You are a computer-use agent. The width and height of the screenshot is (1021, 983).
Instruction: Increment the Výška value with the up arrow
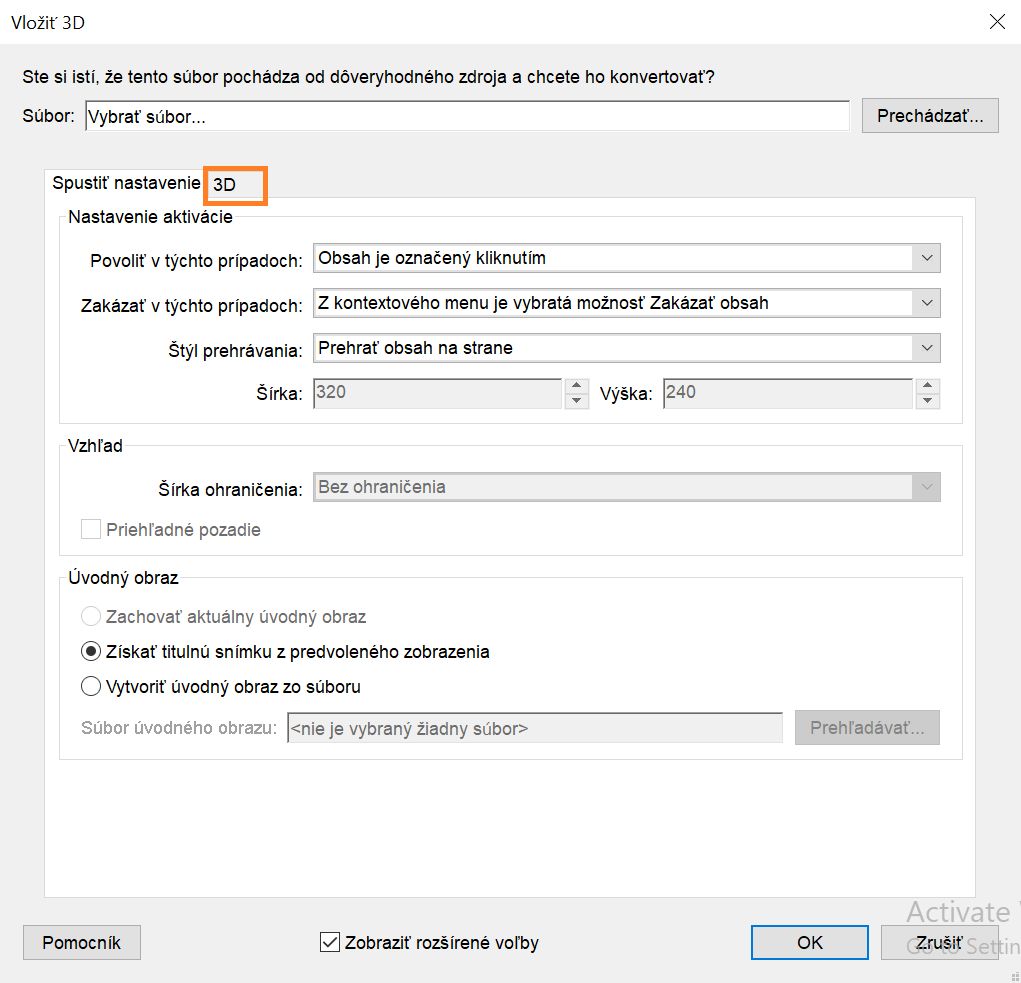click(927, 386)
